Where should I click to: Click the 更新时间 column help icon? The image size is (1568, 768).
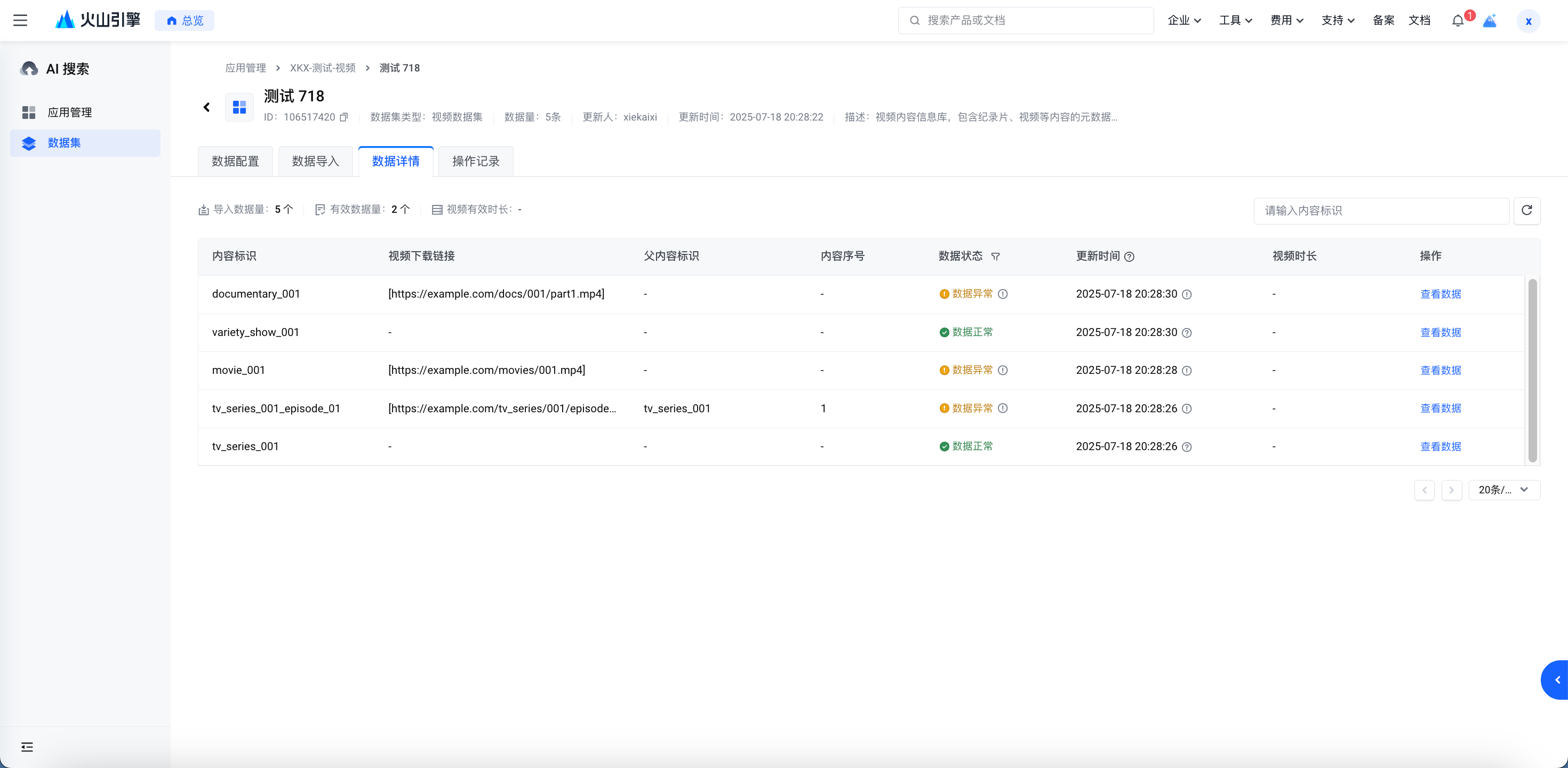[1129, 257]
